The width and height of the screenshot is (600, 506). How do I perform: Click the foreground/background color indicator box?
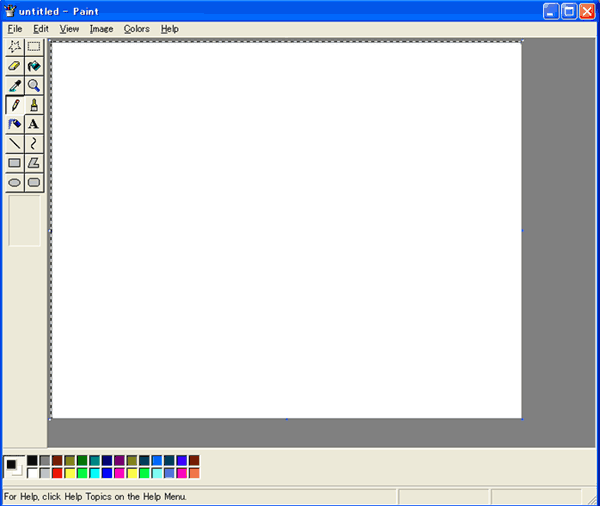(14, 467)
